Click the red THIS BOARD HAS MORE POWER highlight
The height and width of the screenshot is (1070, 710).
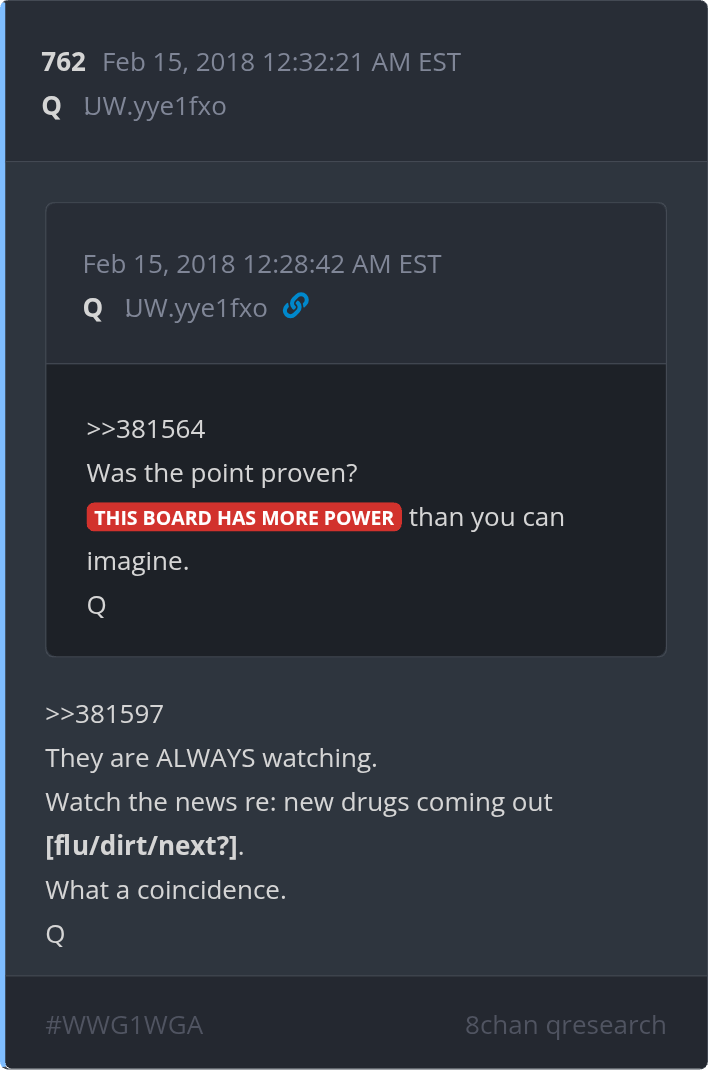[x=244, y=517]
